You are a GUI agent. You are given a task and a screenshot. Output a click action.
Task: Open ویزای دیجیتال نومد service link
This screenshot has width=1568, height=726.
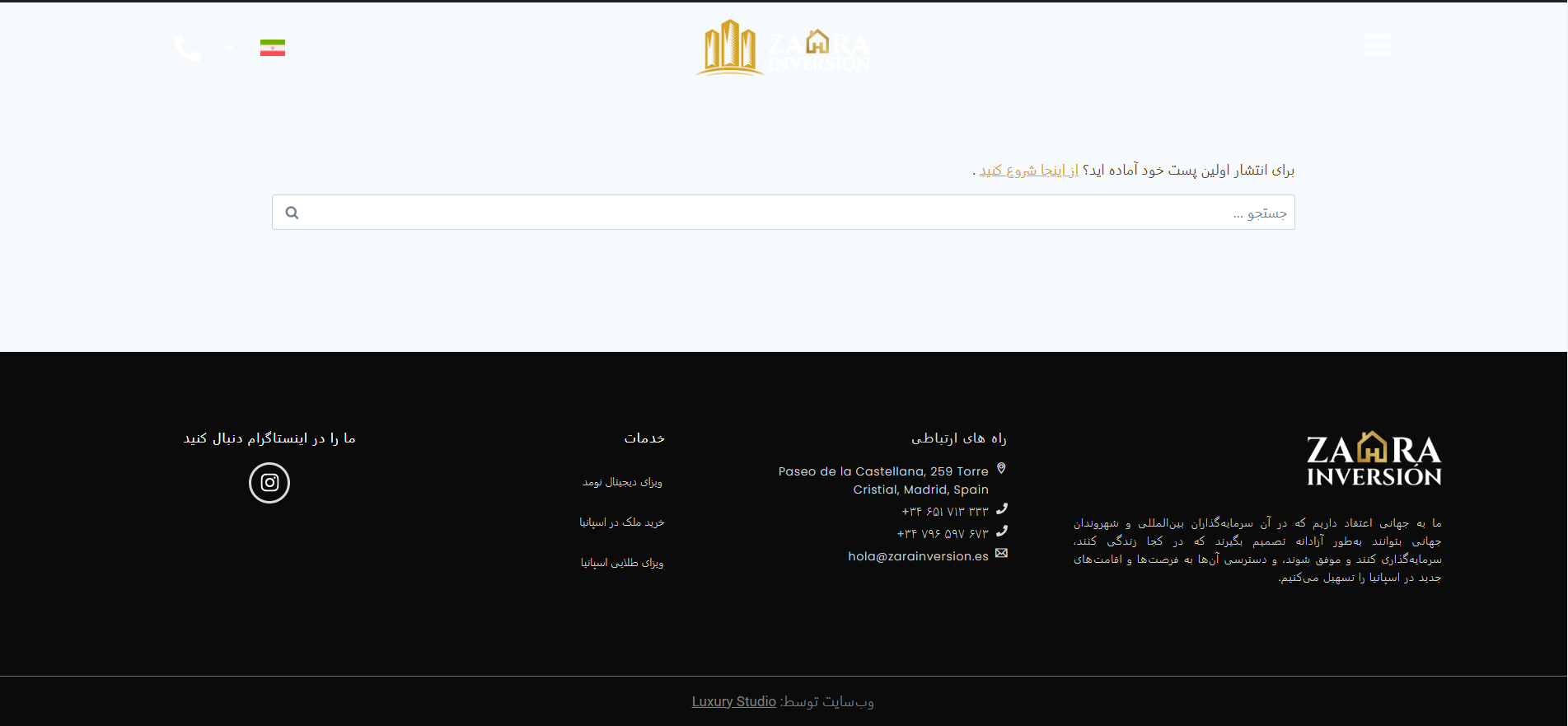click(x=622, y=482)
